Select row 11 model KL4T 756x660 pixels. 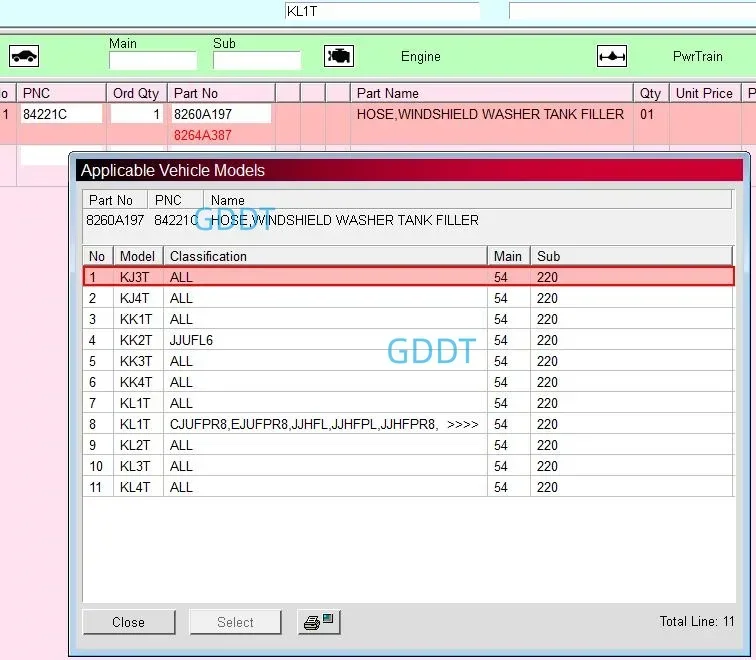pos(408,486)
